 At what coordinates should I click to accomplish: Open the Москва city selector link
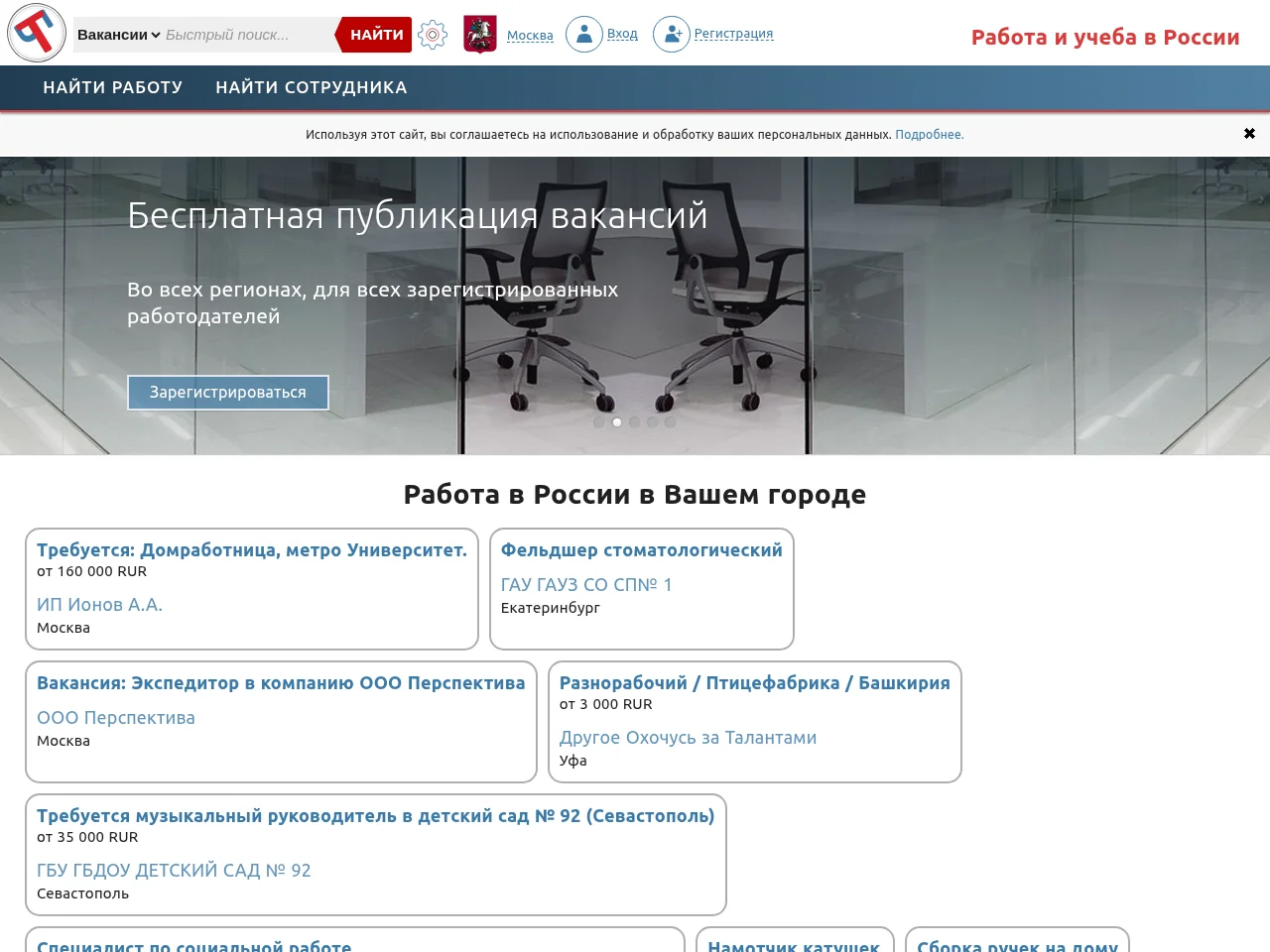point(530,36)
